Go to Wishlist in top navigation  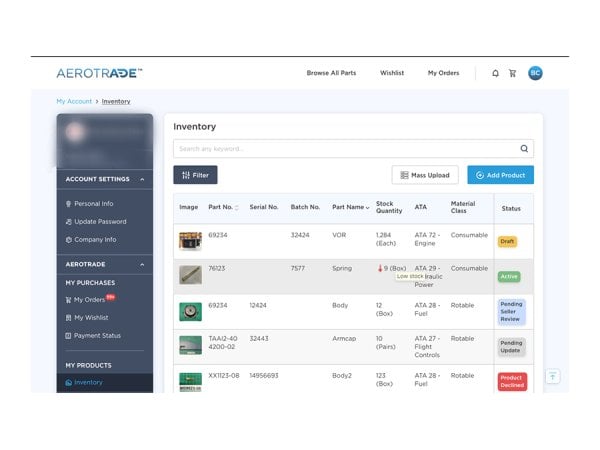(392, 73)
